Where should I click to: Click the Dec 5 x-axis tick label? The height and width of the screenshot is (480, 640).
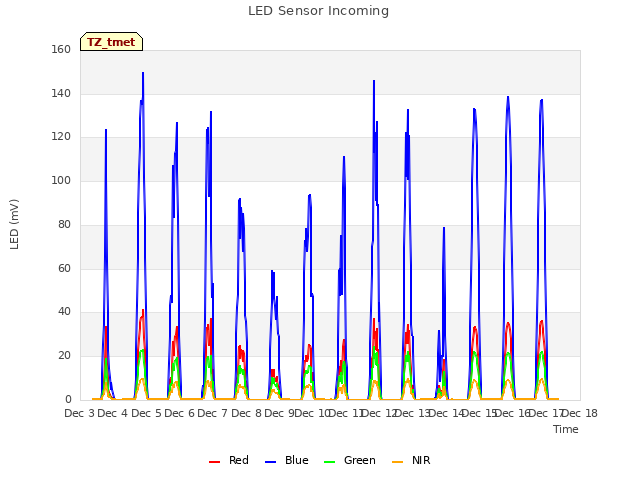pyautogui.click(x=146, y=413)
